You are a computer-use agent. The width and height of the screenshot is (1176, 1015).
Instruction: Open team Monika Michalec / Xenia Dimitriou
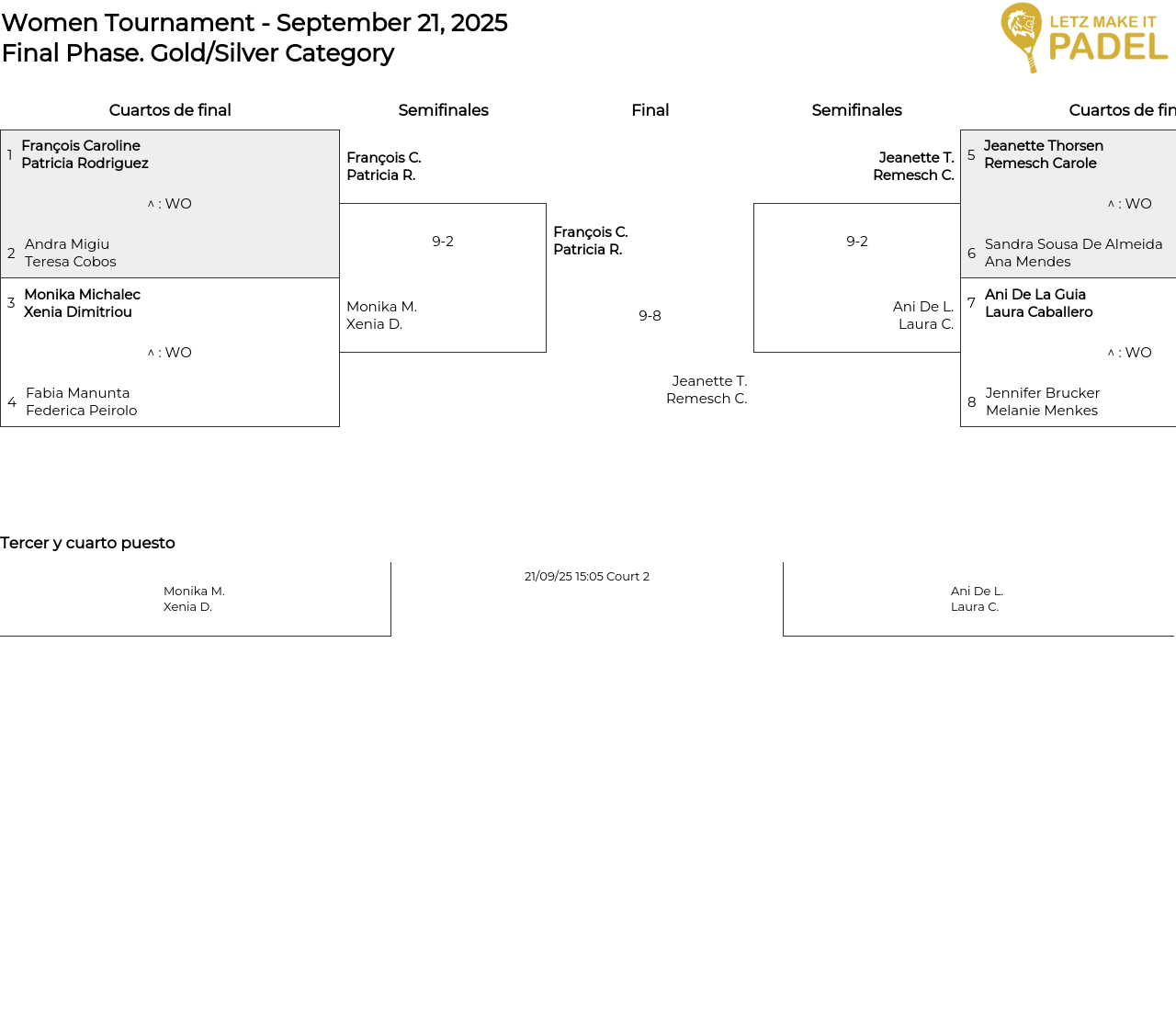[x=82, y=303]
